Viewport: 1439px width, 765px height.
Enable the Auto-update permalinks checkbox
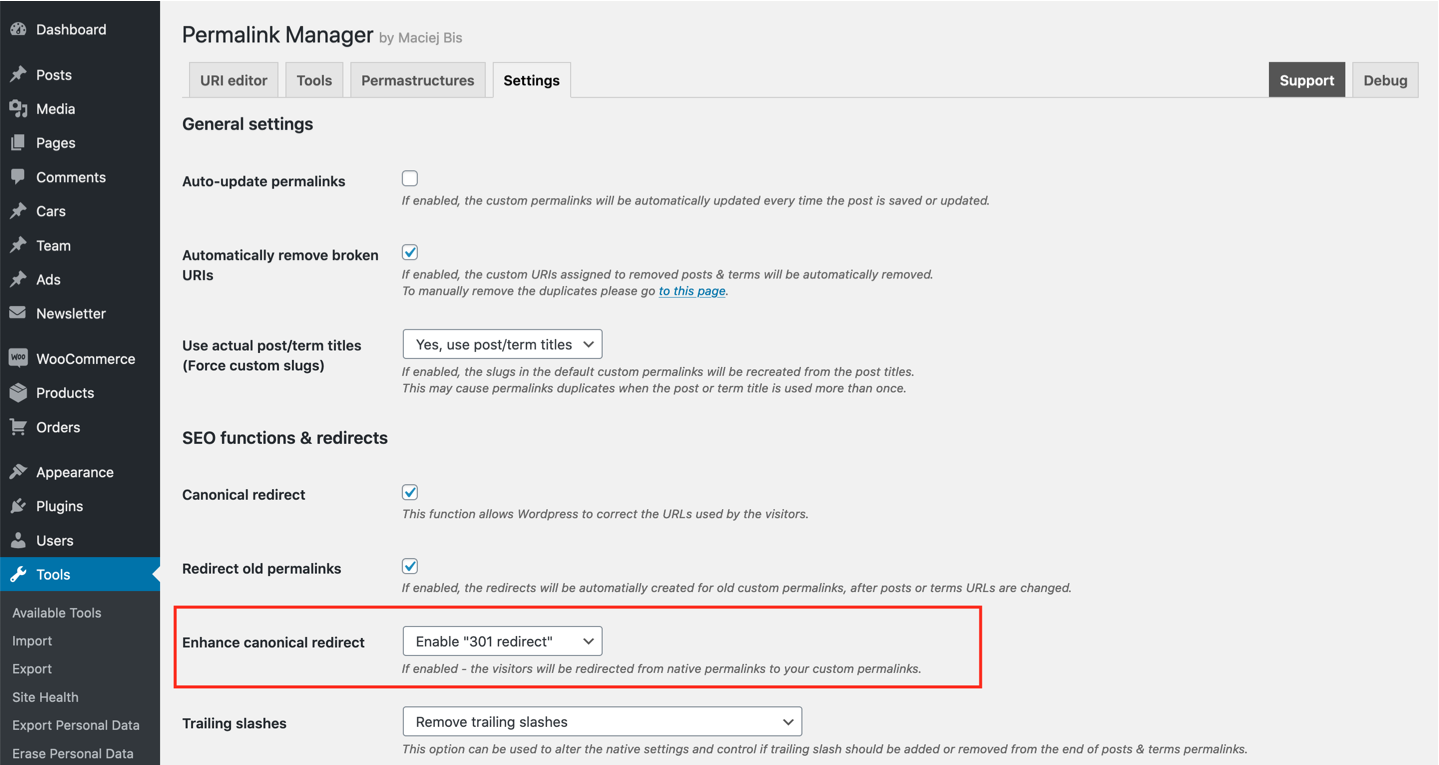[410, 179]
